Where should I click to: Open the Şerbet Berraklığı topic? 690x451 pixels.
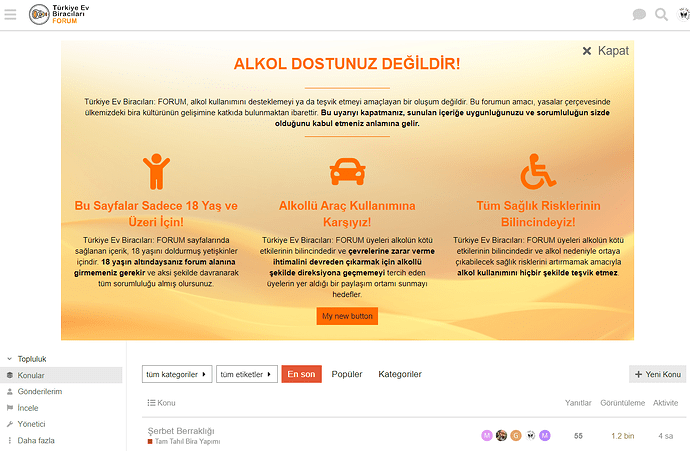181,431
